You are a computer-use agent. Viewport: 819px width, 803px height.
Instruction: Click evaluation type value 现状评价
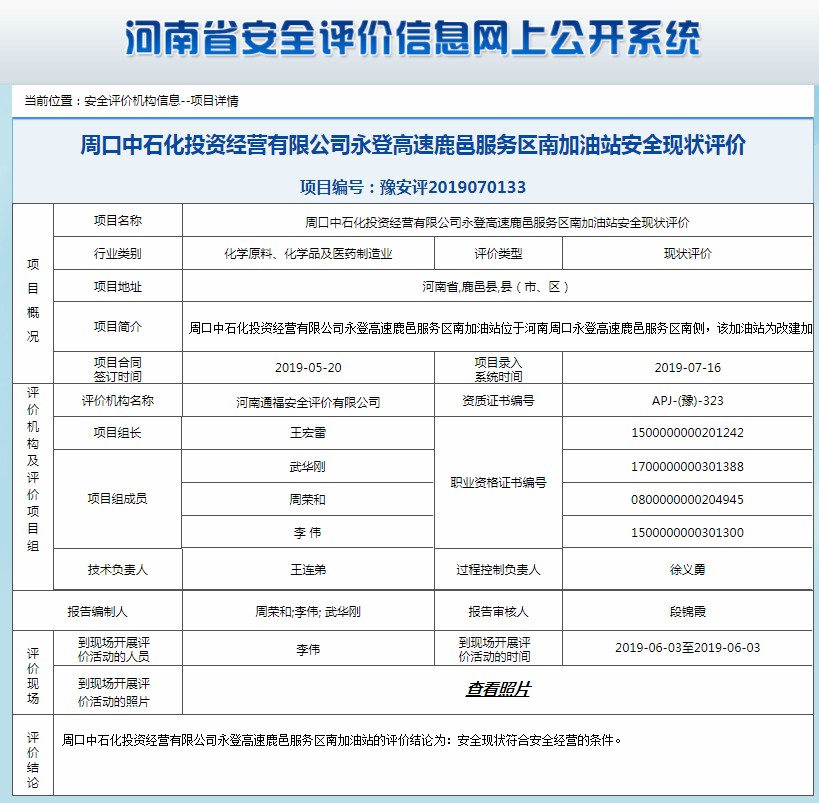click(x=687, y=253)
